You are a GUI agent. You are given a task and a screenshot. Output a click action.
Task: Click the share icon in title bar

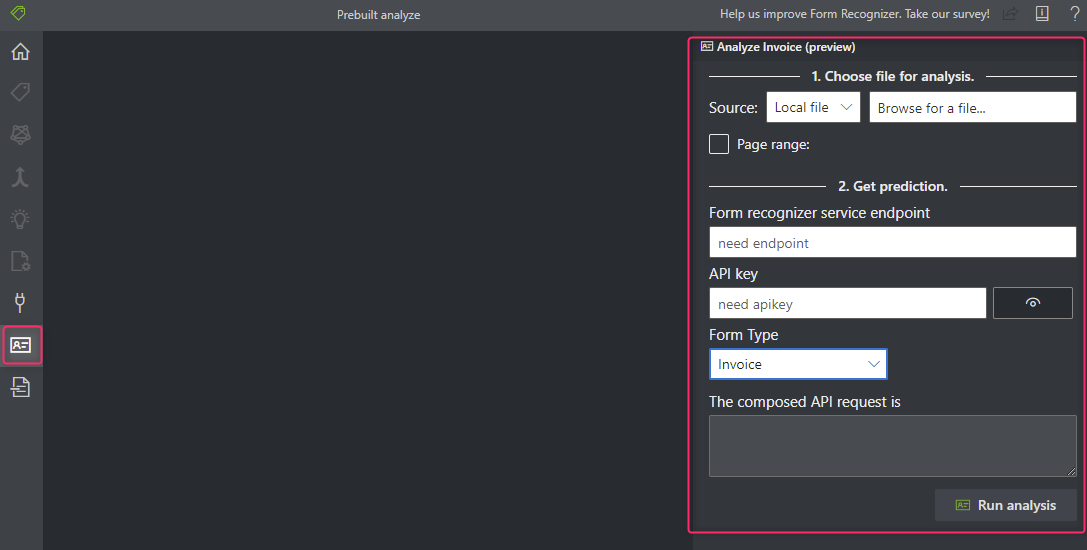click(x=1011, y=14)
